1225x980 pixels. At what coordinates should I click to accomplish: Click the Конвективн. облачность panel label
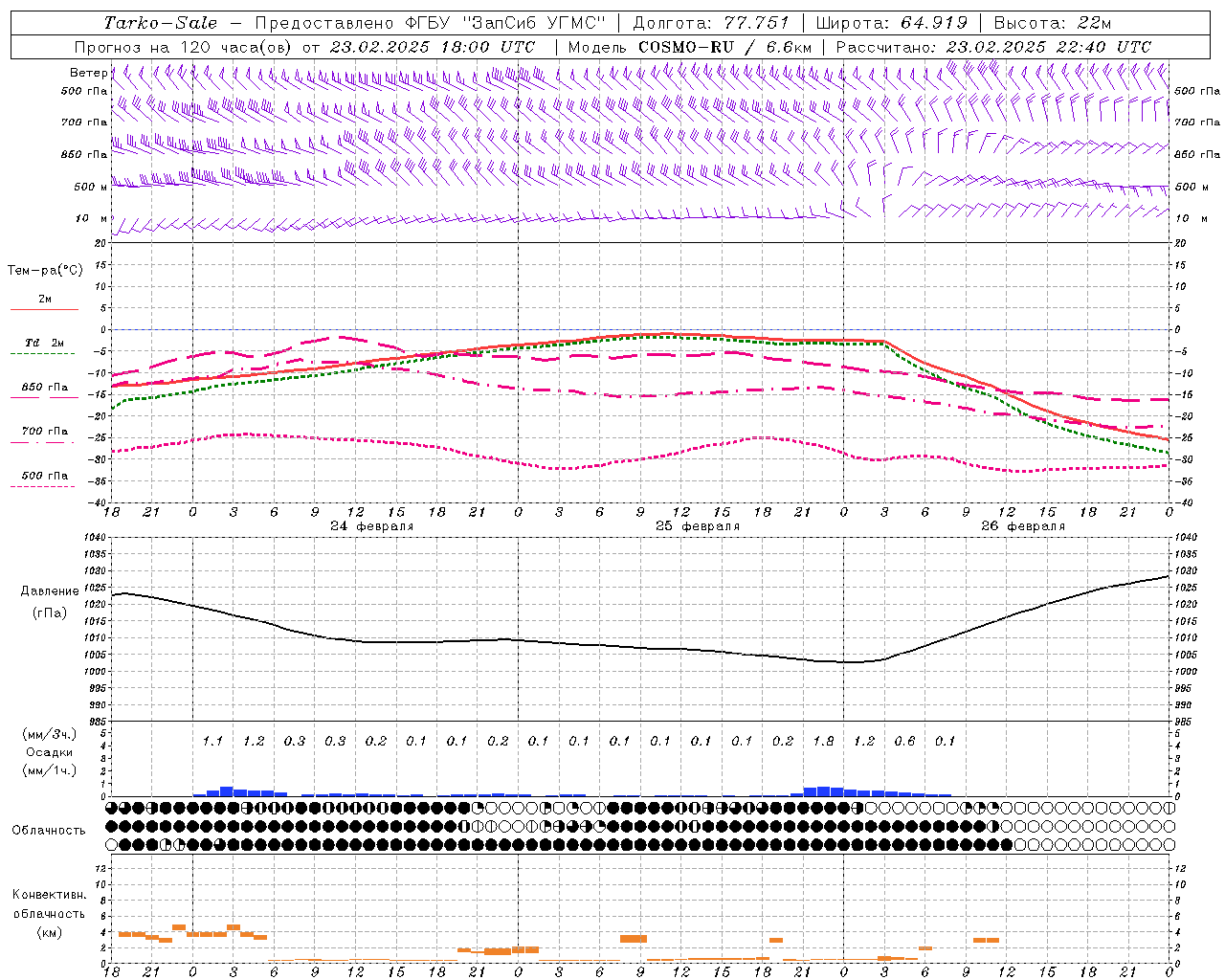coord(49,913)
